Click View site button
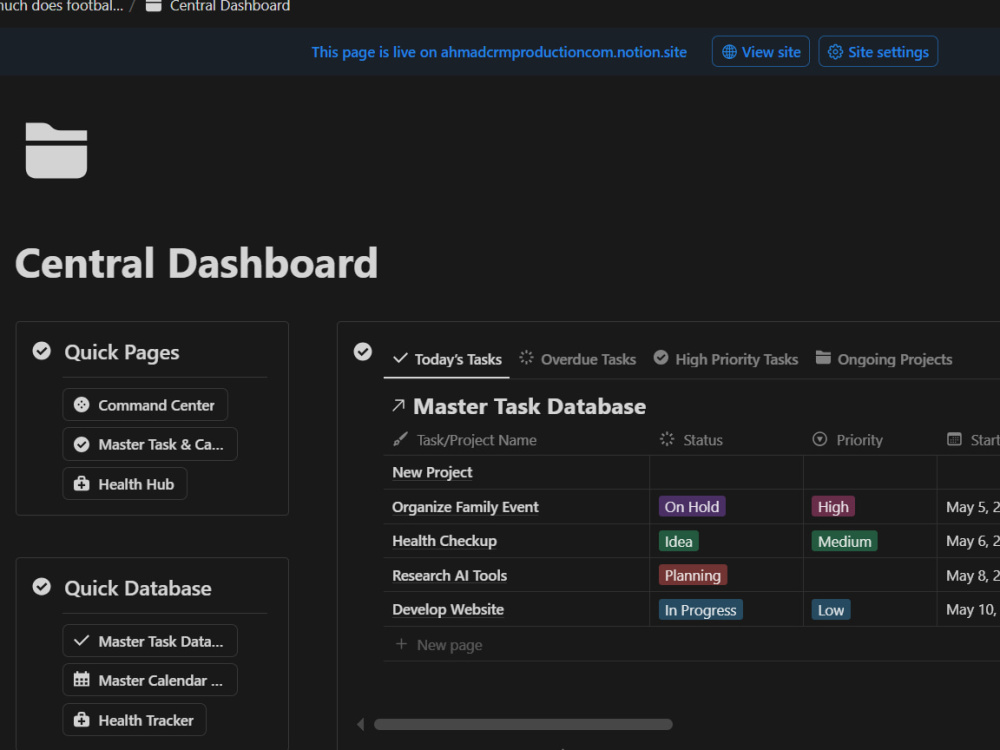This screenshot has height=750, width=1000. tap(761, 52)
